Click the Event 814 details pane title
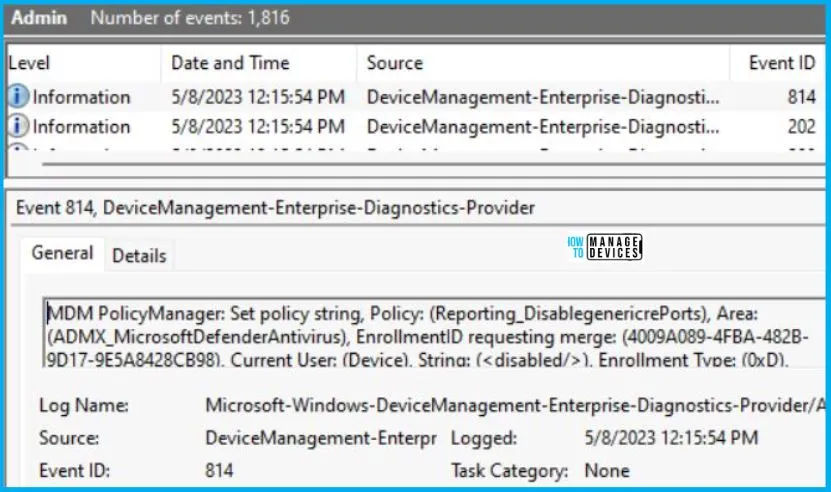Screen dimensions: 831x492 (x=275, y=208)
